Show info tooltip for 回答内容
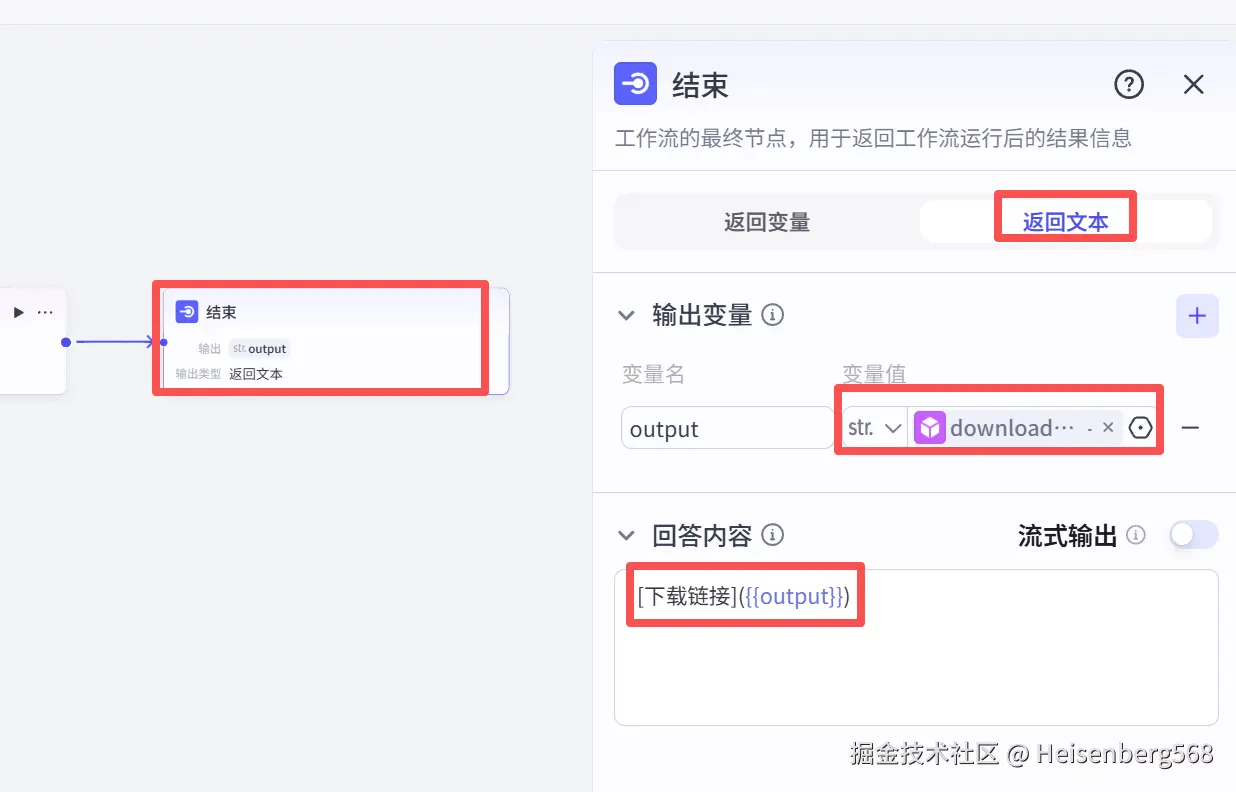 773,535
